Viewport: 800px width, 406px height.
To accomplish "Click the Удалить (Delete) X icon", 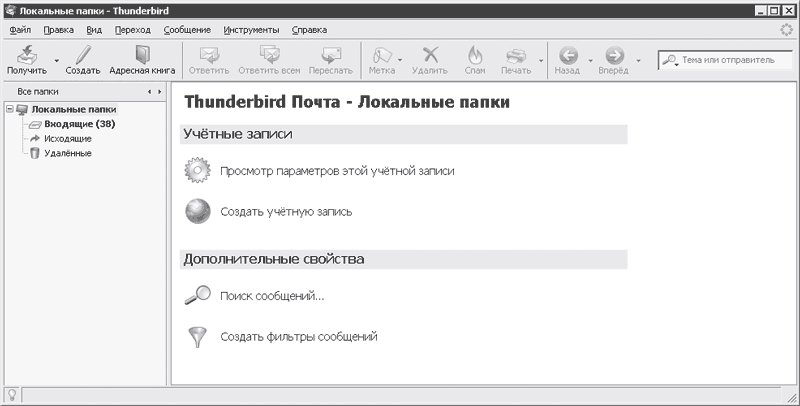I will coord(430,56).
